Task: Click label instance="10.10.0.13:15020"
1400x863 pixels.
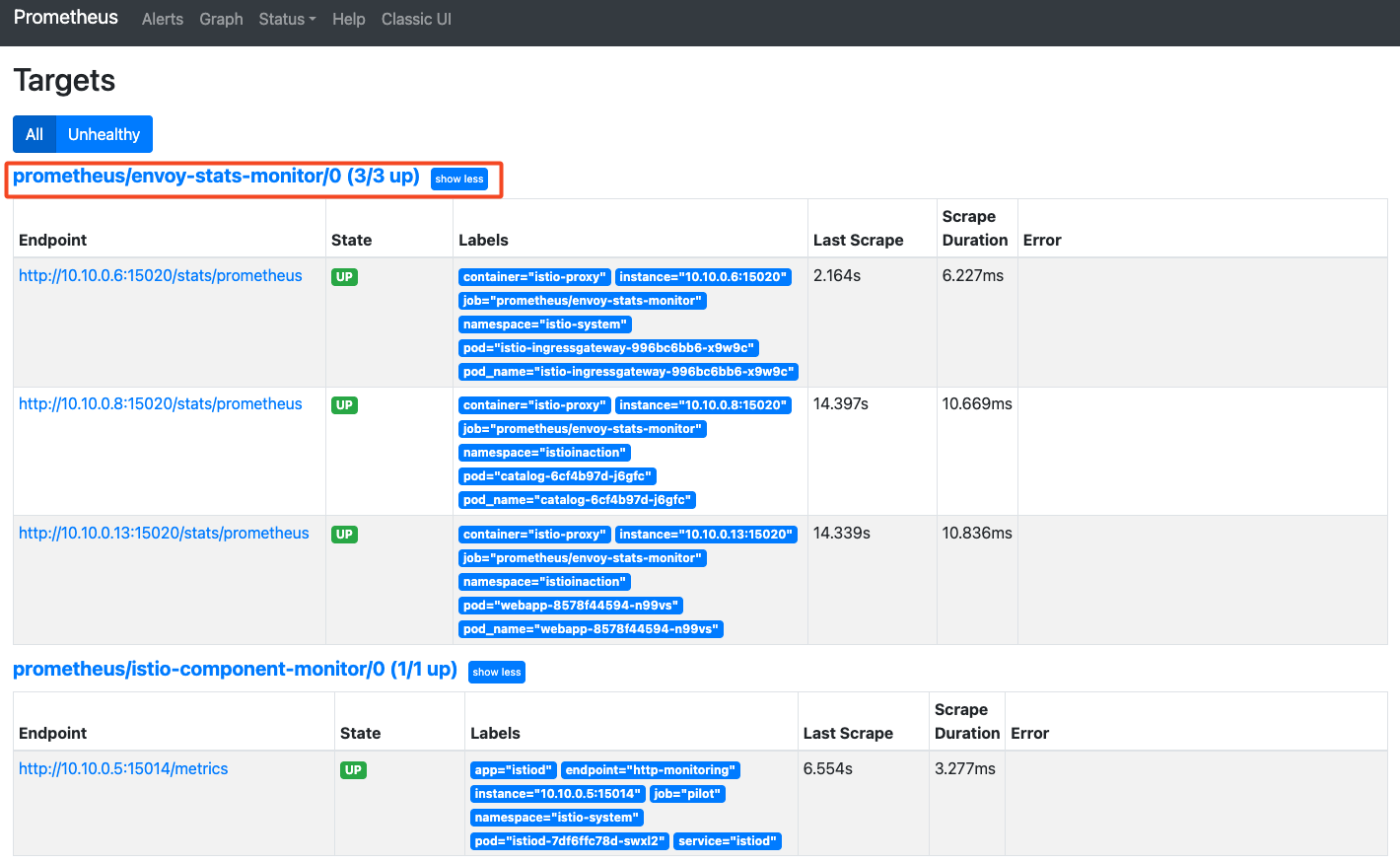Action: (x=706, y=535)
